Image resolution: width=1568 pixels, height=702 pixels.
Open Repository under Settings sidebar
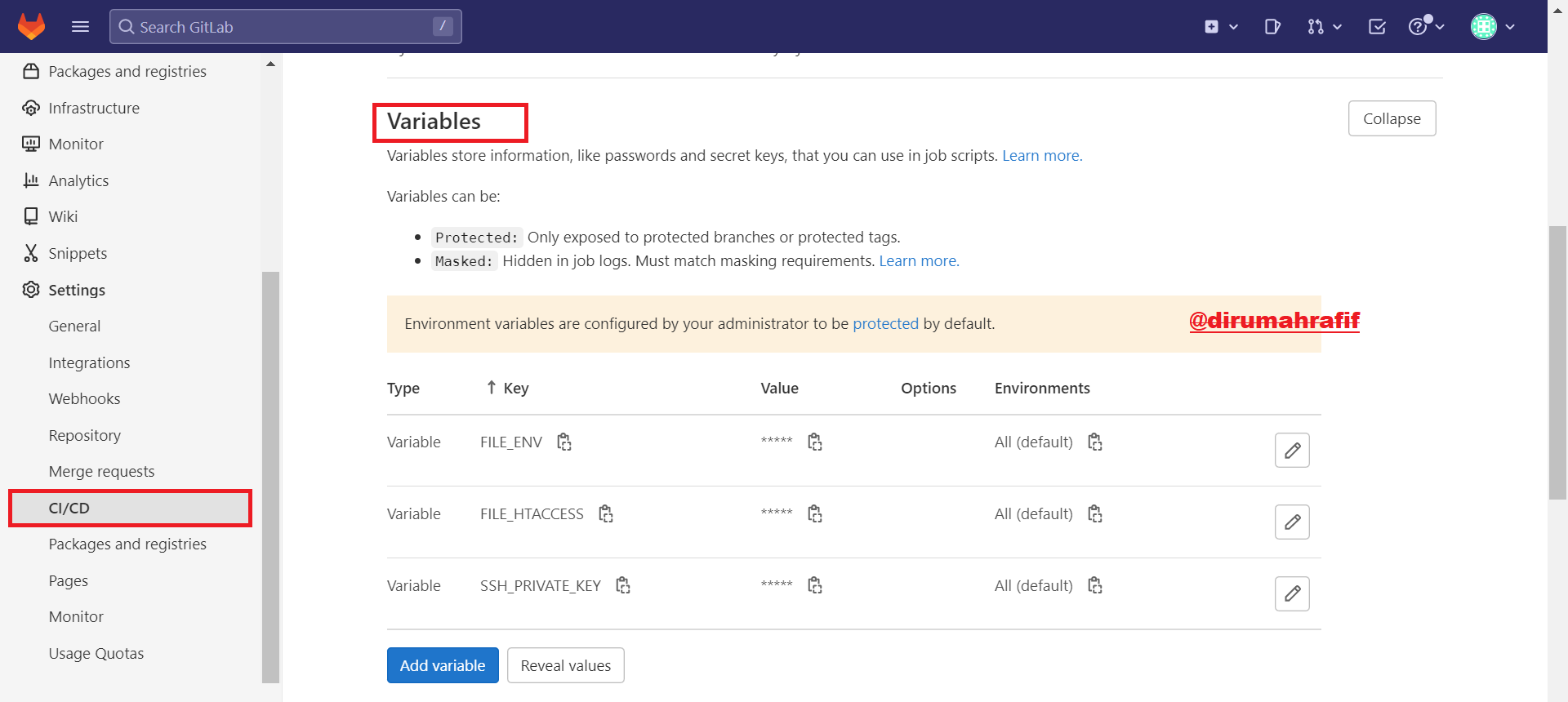pyautogui.click(x=85, y=435)
